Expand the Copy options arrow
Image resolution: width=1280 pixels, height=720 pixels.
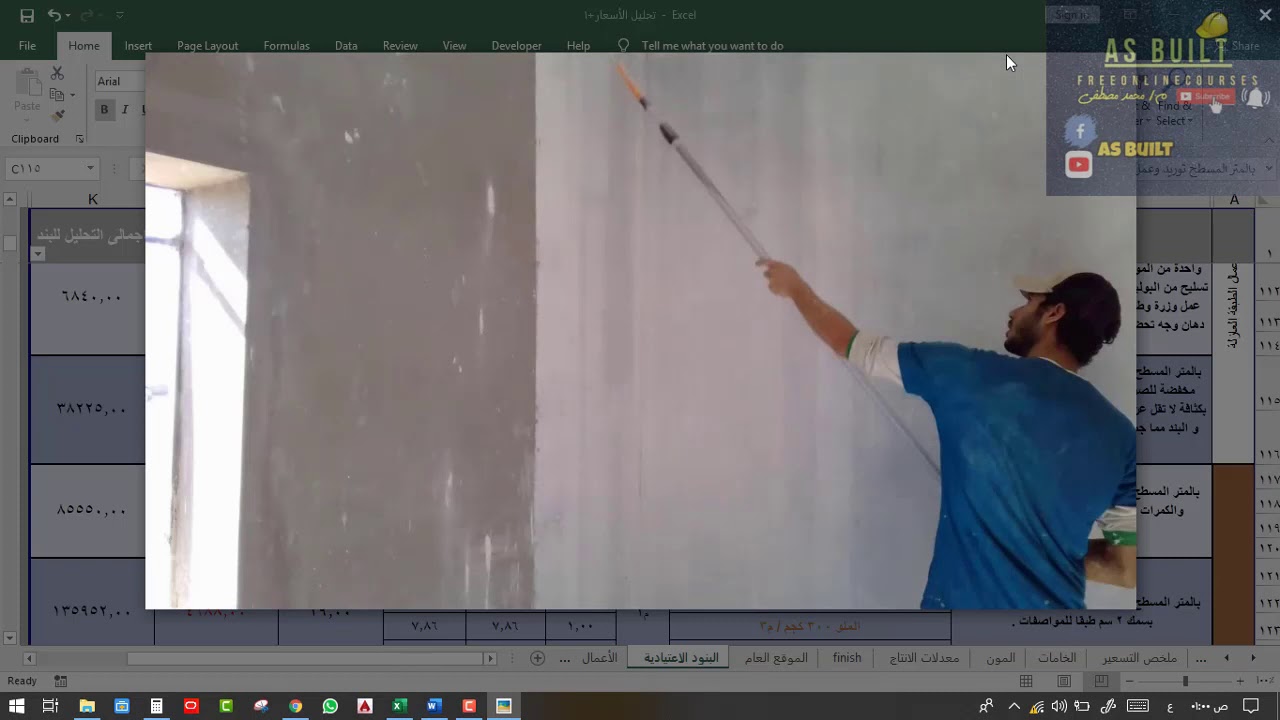coord(72,95)
